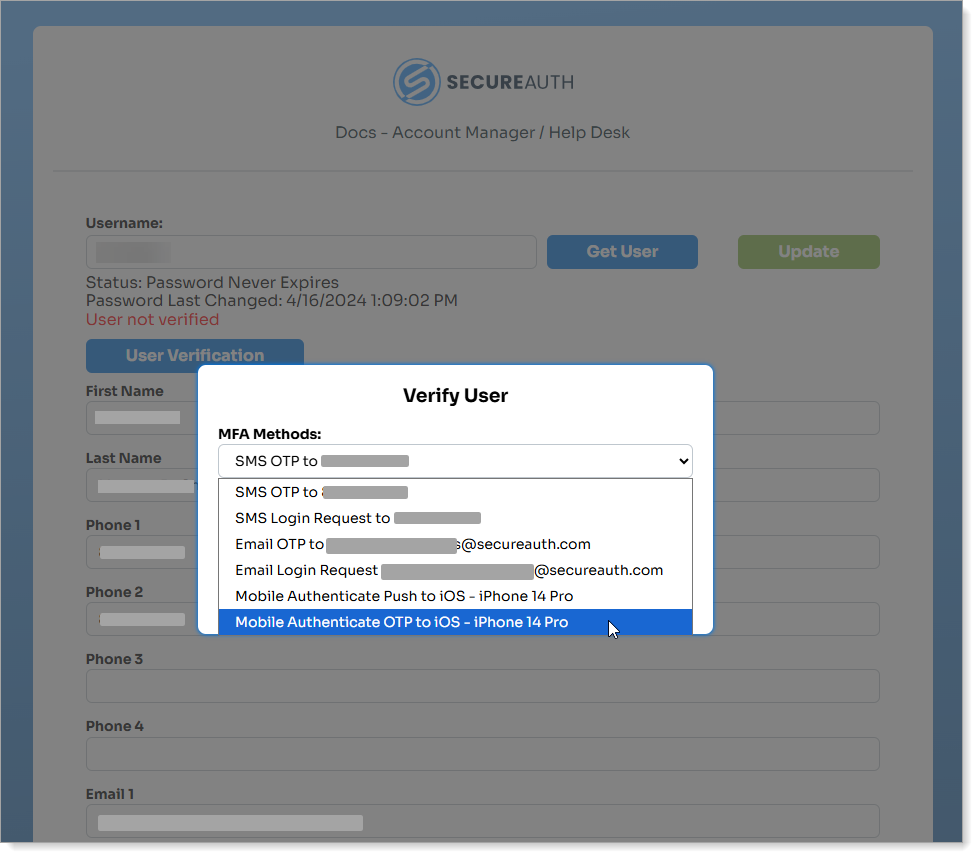The width and height of the screenshot is (978, 858).
Task: Click the Get User button
Action: 622,252
